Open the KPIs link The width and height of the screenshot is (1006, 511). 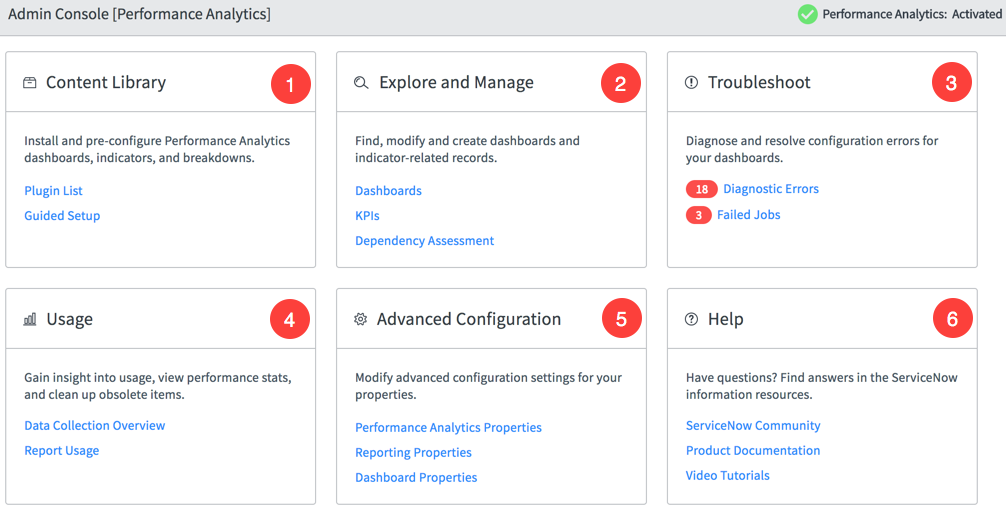tap(367, 216)
